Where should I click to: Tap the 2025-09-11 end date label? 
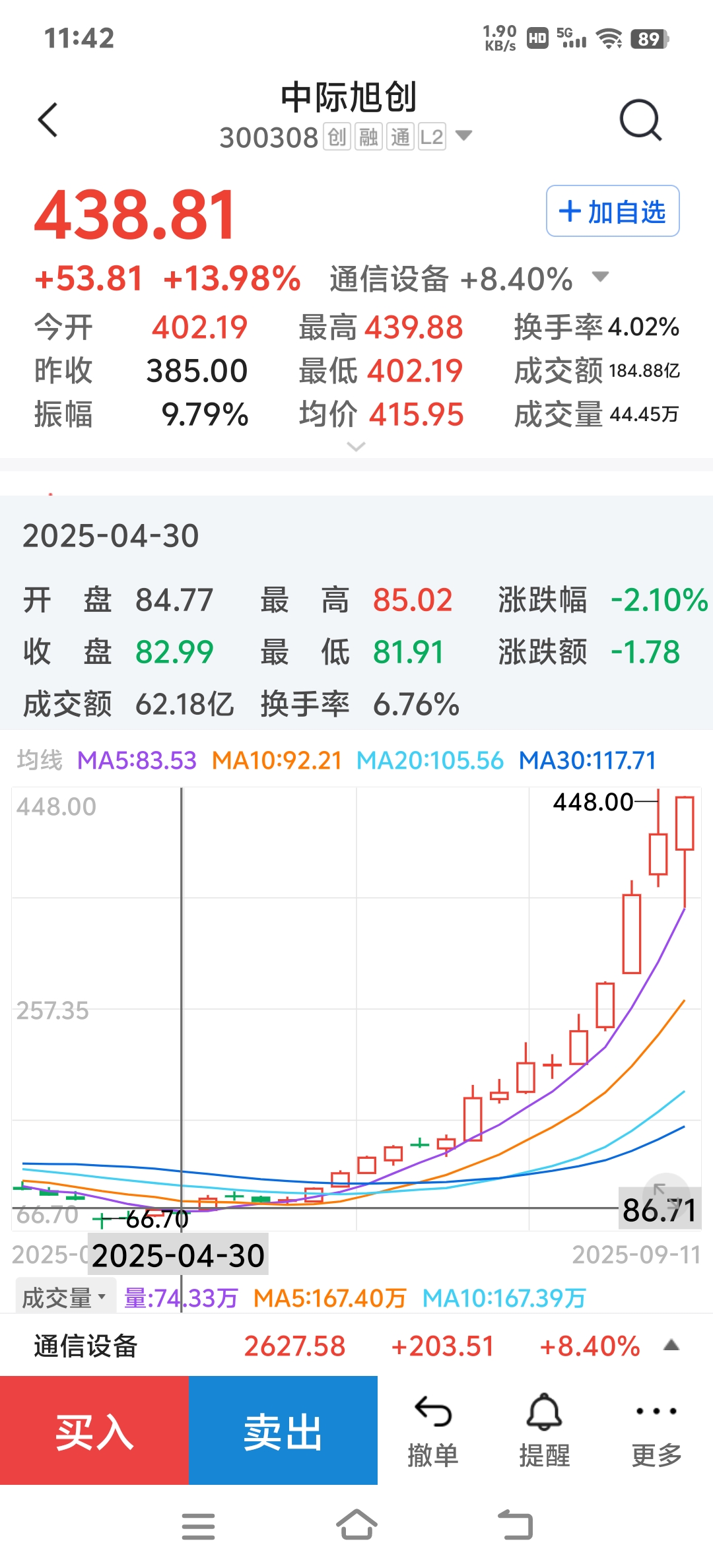636,1255
